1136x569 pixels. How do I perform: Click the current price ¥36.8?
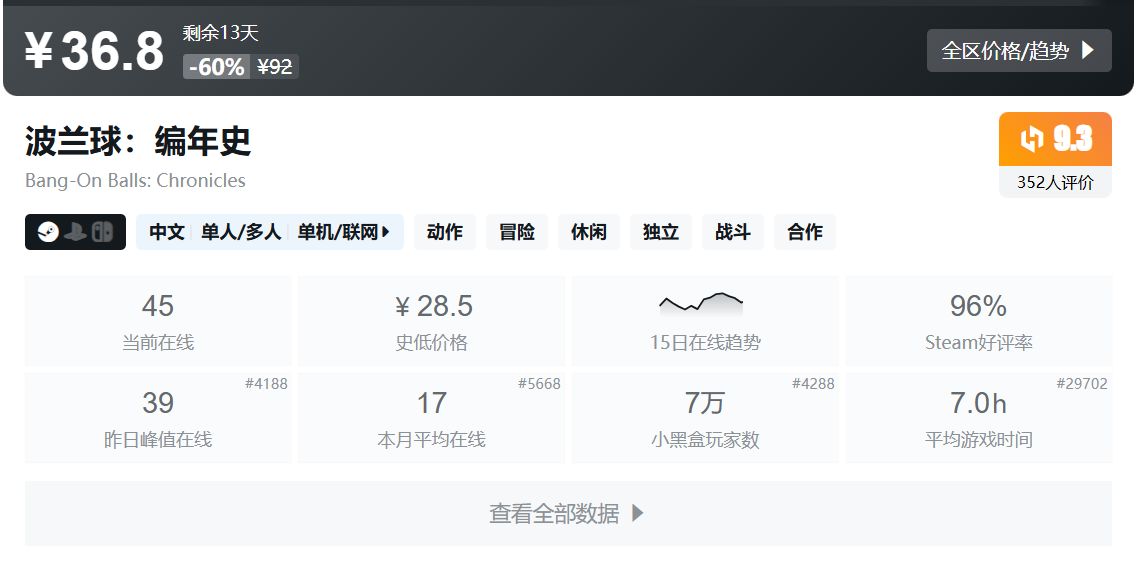(x=94, y=51)
